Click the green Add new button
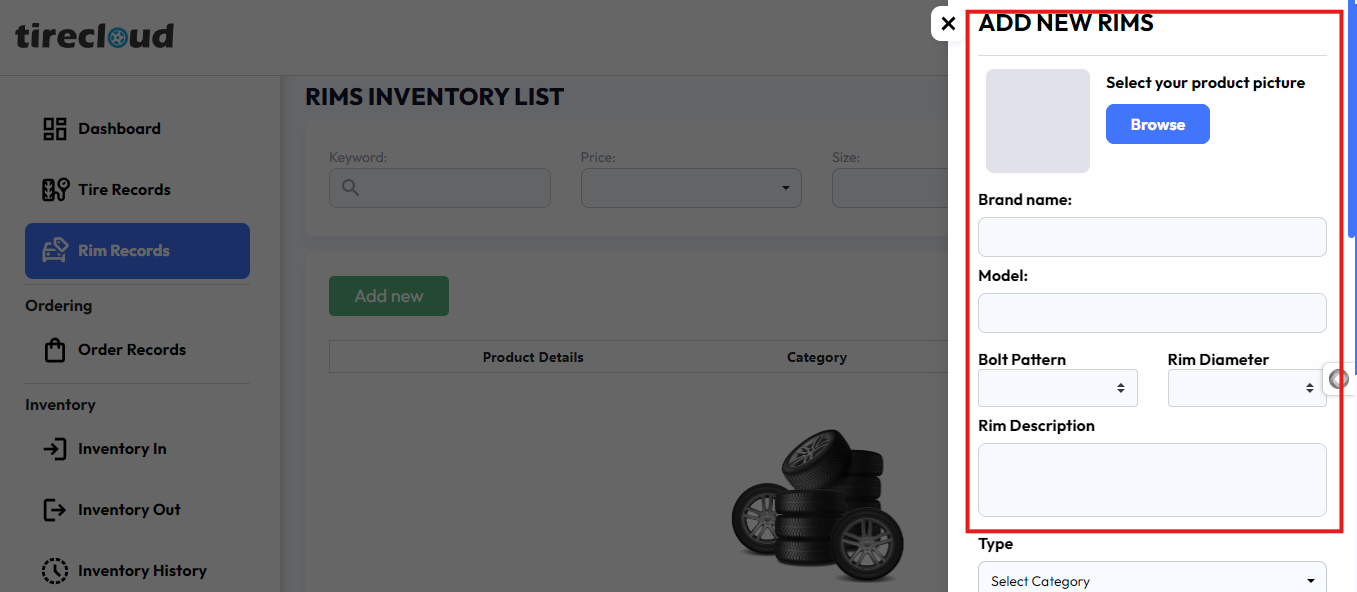 tap(388, 296)
